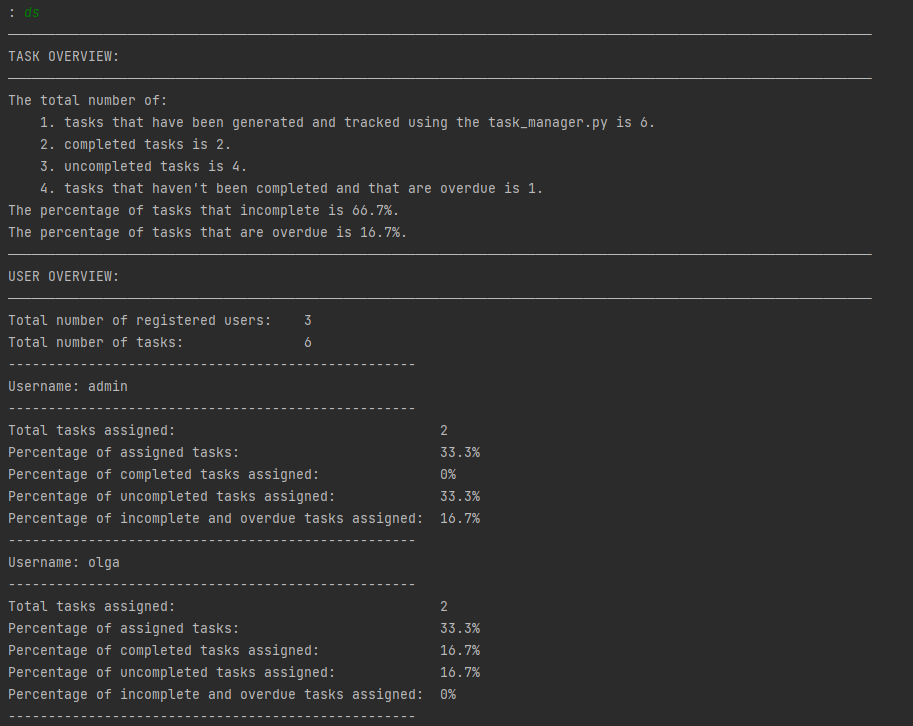The image size is (913, 726).
Task: Click olga's 'Percentage of assigned tasks:' line
Action: (244, 629)
